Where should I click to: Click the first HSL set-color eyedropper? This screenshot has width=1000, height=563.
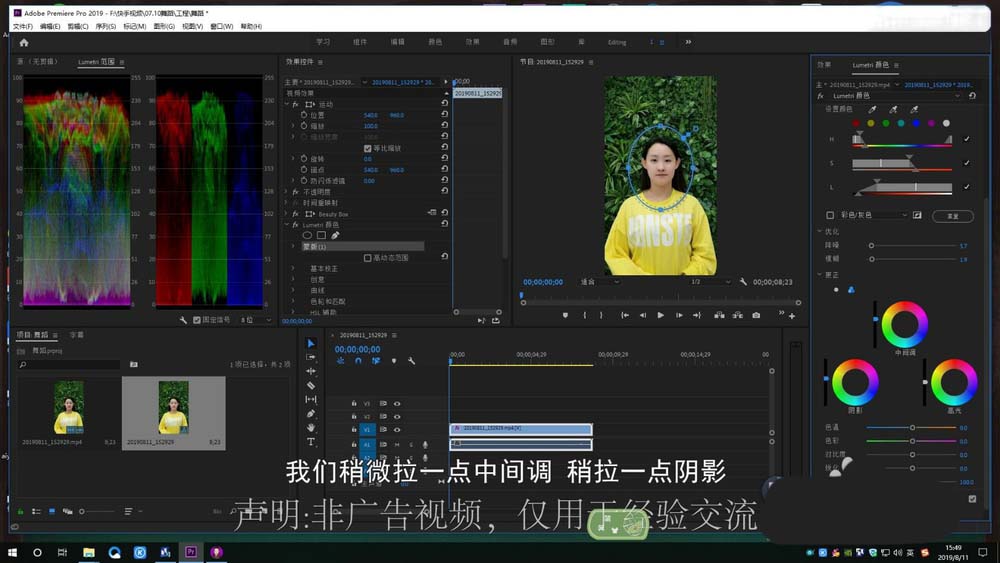(872, 110)
